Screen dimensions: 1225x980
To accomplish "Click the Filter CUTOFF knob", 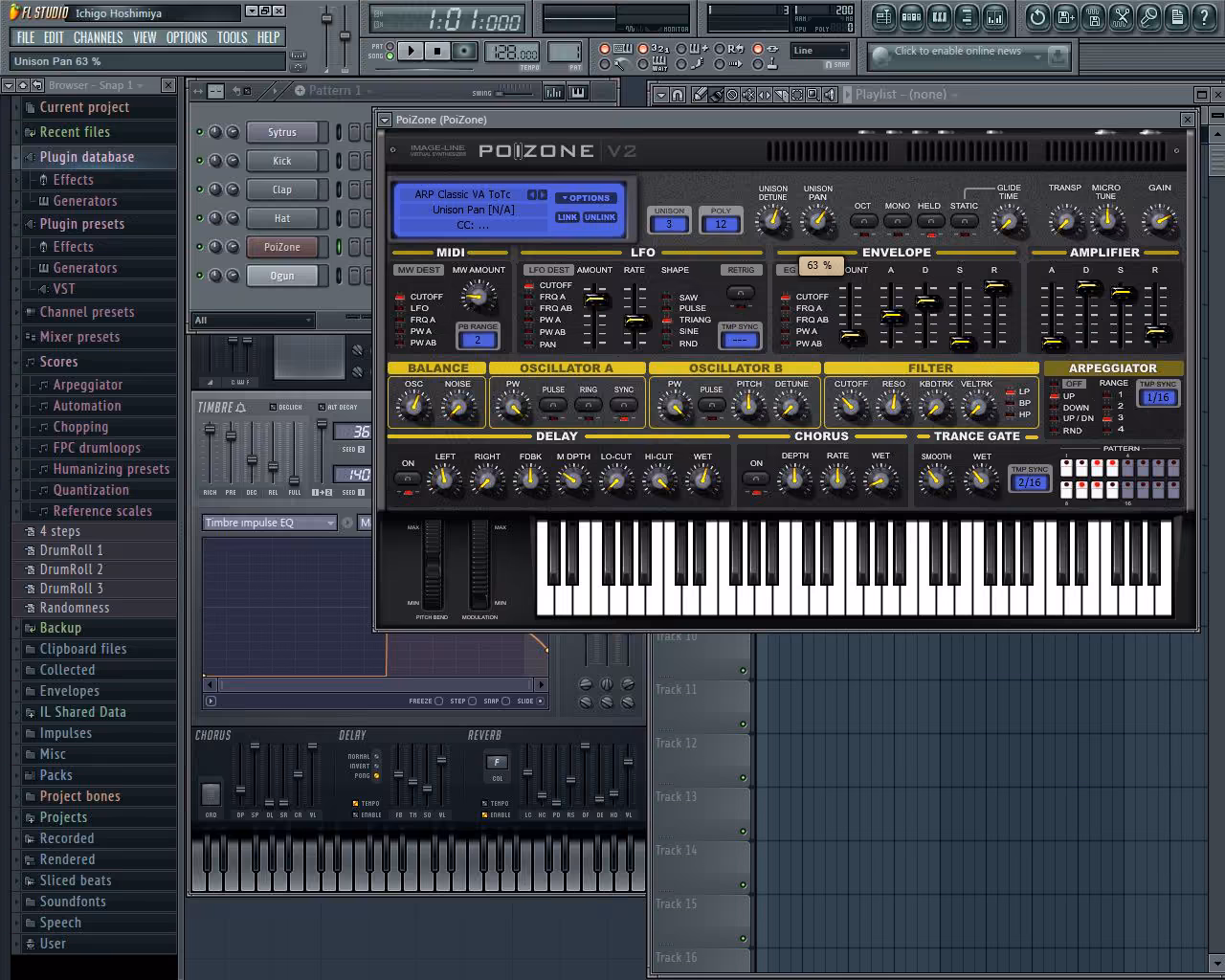I will (850, 407).
